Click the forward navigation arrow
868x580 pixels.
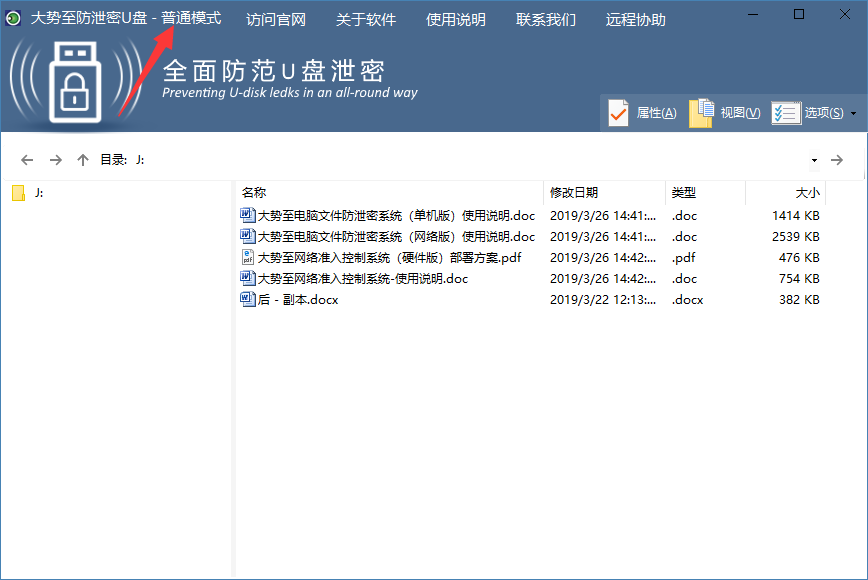[x=56, y=160]
